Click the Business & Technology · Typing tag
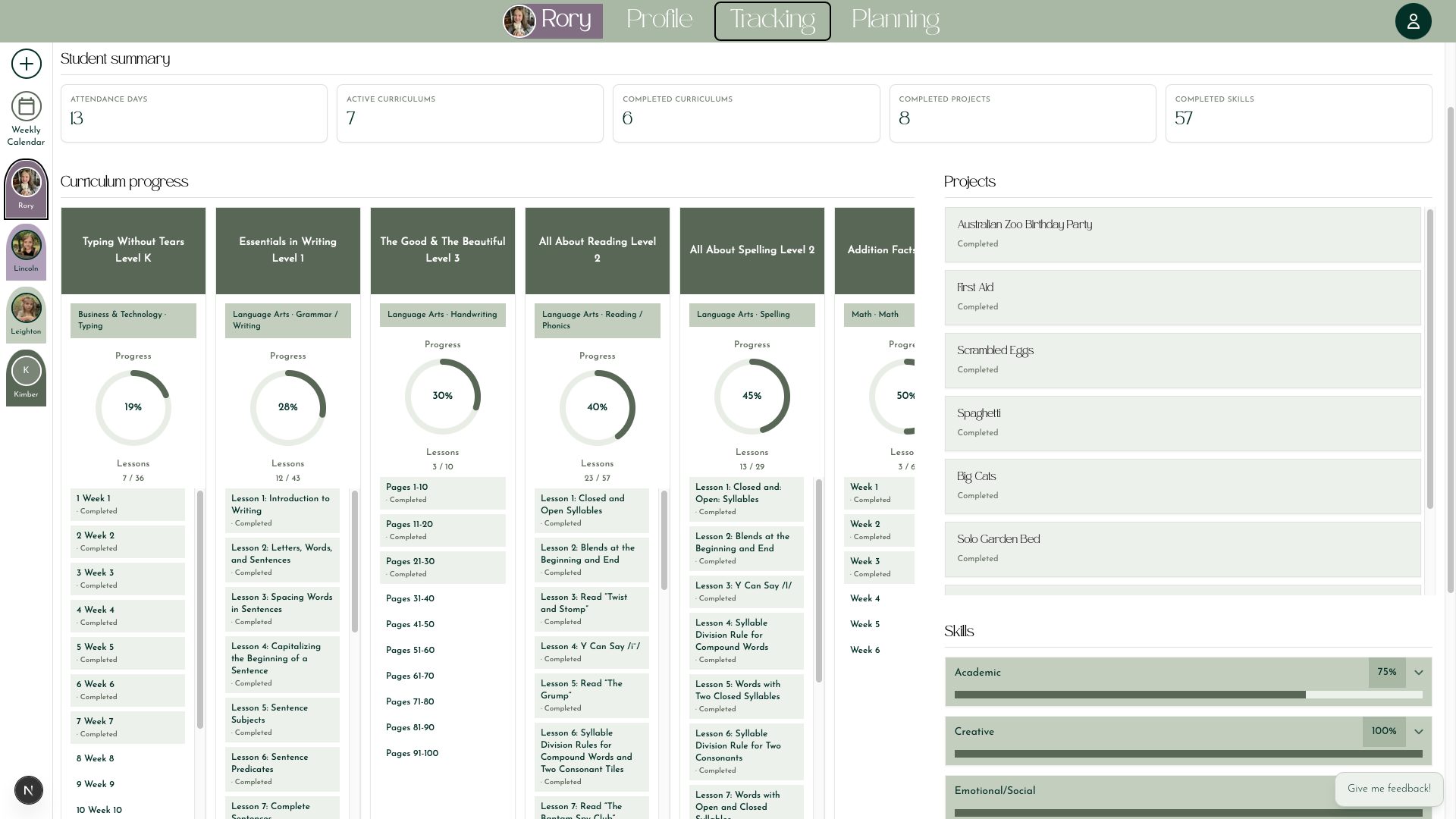This screenshot has width=1456, height=819. [133, 321]
